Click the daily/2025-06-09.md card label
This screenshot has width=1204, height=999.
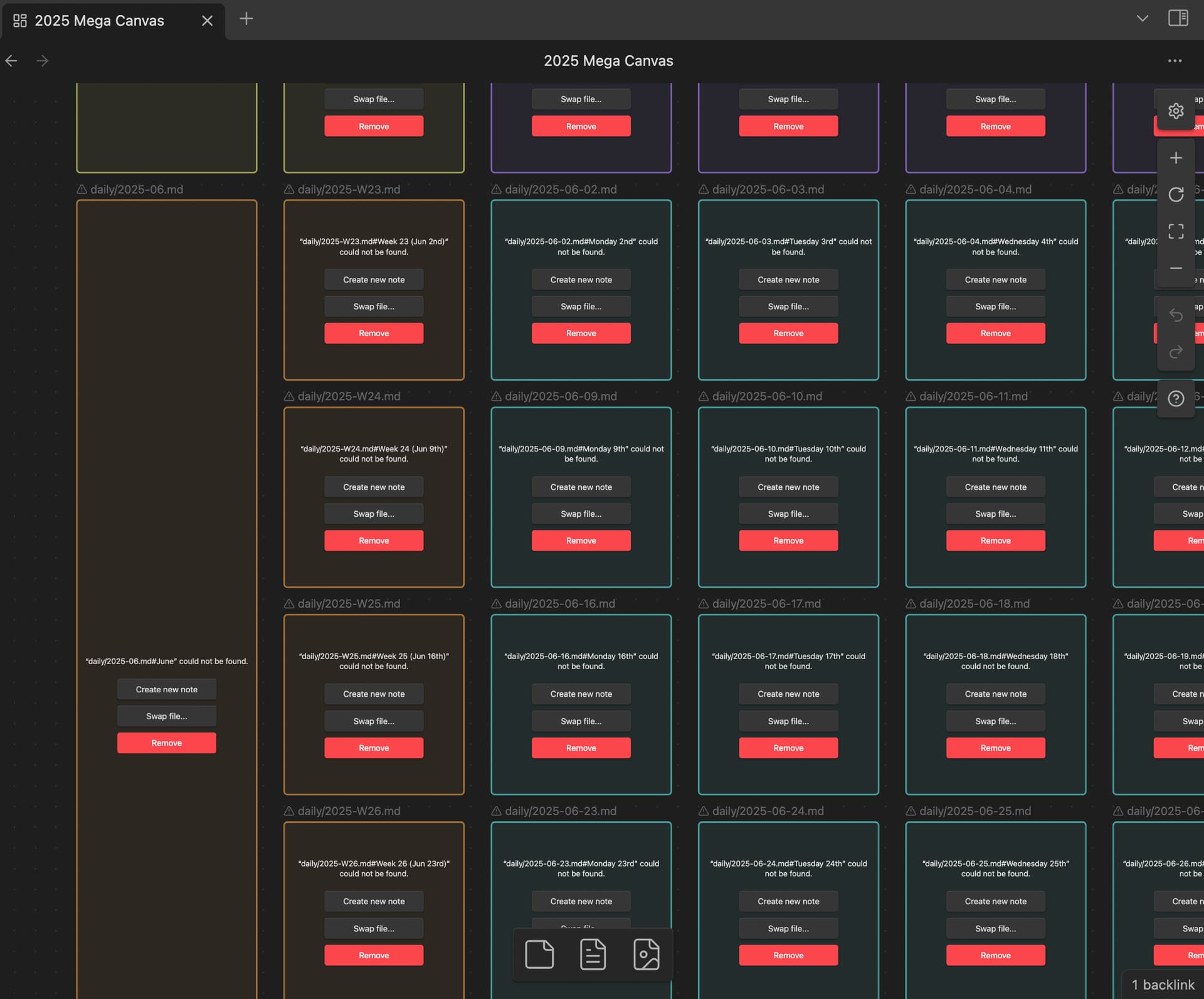tap(561, 396)
